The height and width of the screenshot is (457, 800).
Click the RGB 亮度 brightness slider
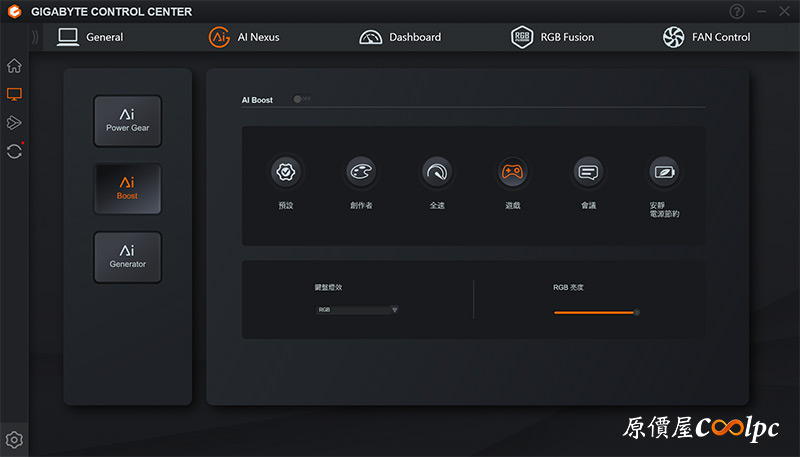click(596, 312)
